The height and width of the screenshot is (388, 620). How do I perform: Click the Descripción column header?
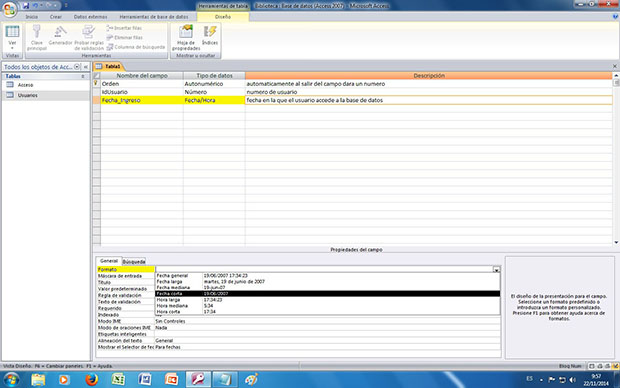tap(429, 76)
